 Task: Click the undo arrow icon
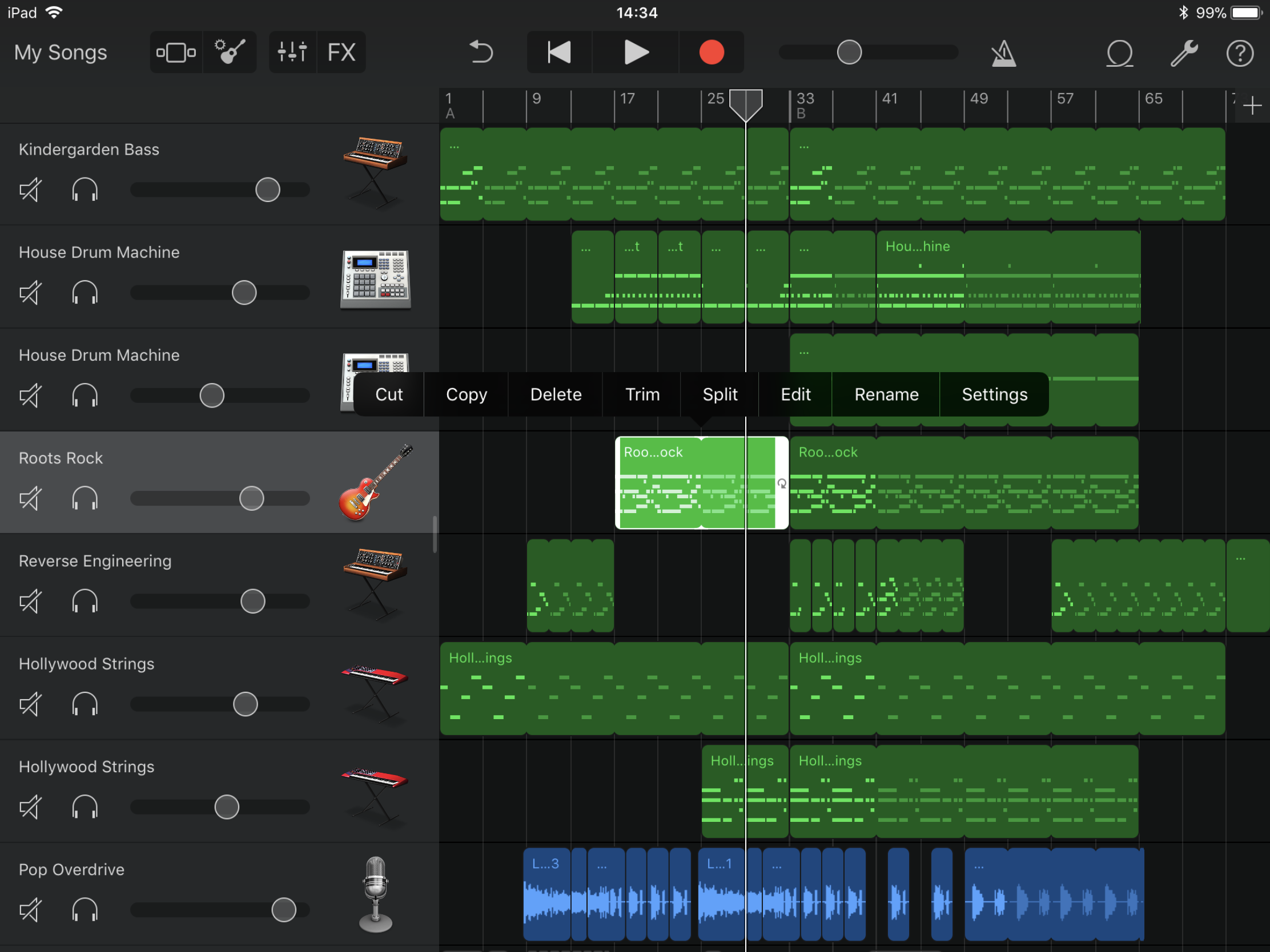click(x=481, y=52)
